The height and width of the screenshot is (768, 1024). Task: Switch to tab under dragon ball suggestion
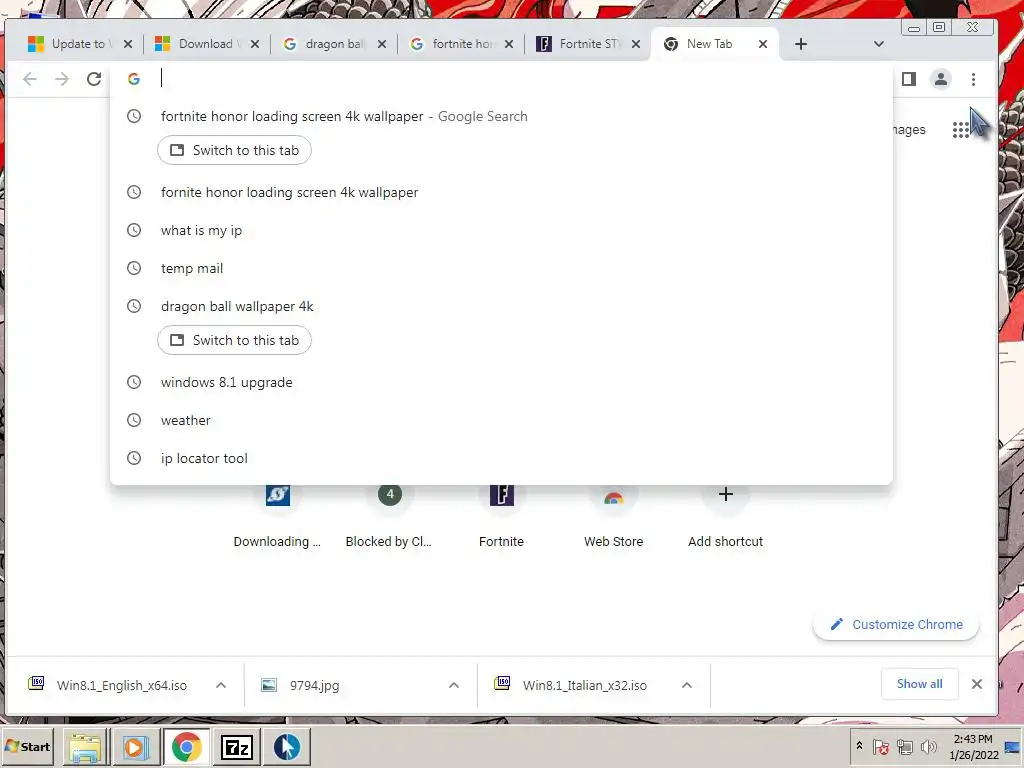point(234,340)
